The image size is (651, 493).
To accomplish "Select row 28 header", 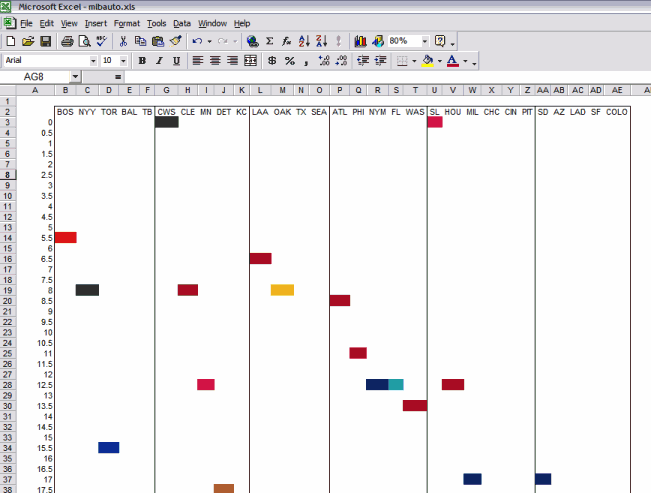I will coord(7,385).
